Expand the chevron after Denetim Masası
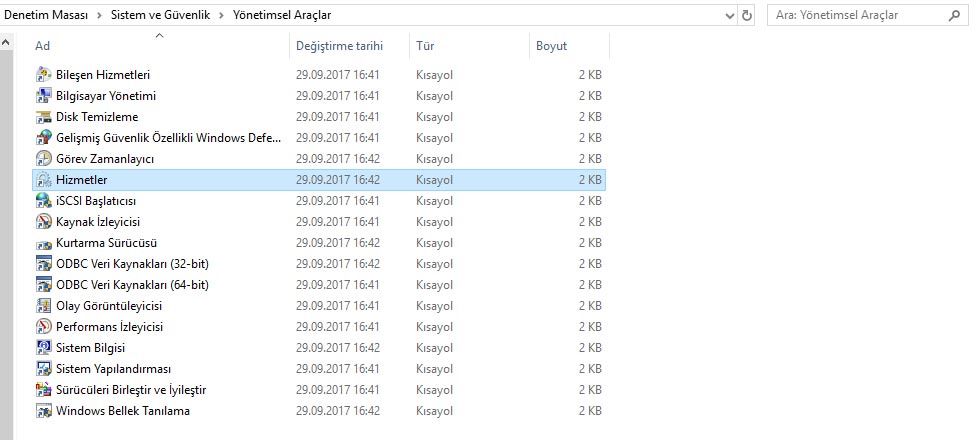This screenshot has width=980, height=440. click(x=99, y=15)
